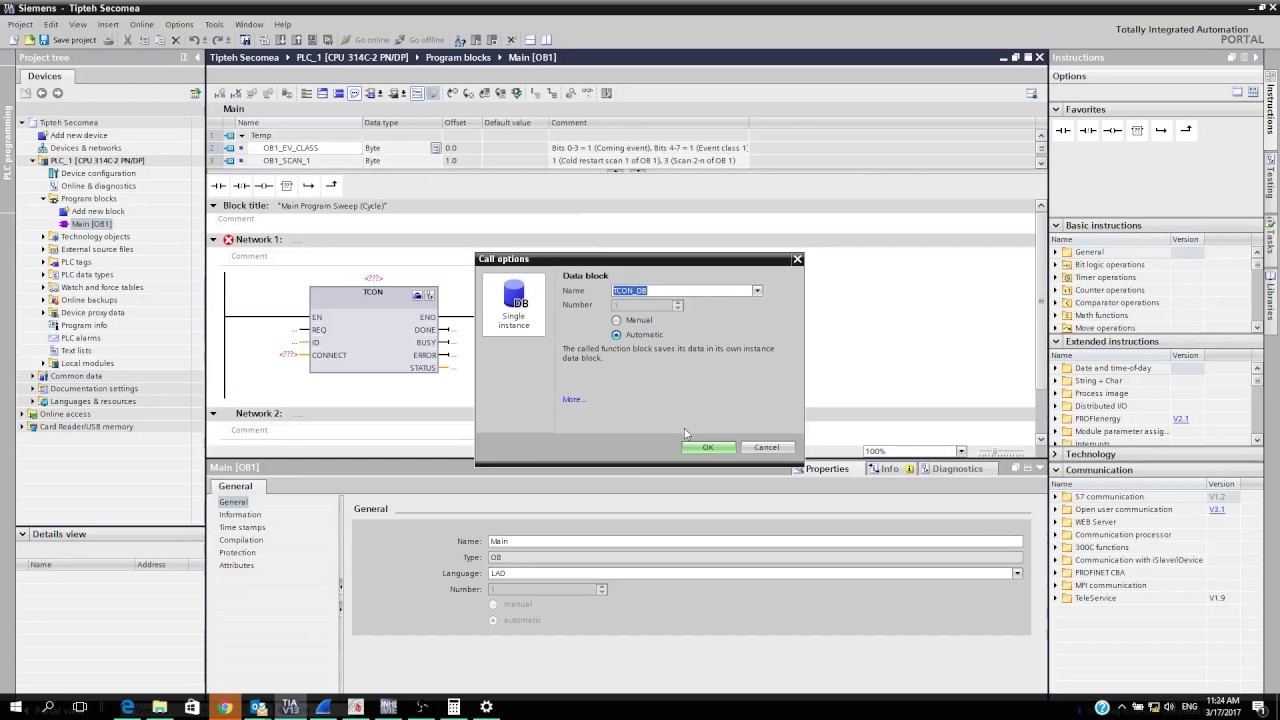Open the zoom 100% dropdown in editor
This screenshot has height=720, width=1280.
click(x=961, y=451)
